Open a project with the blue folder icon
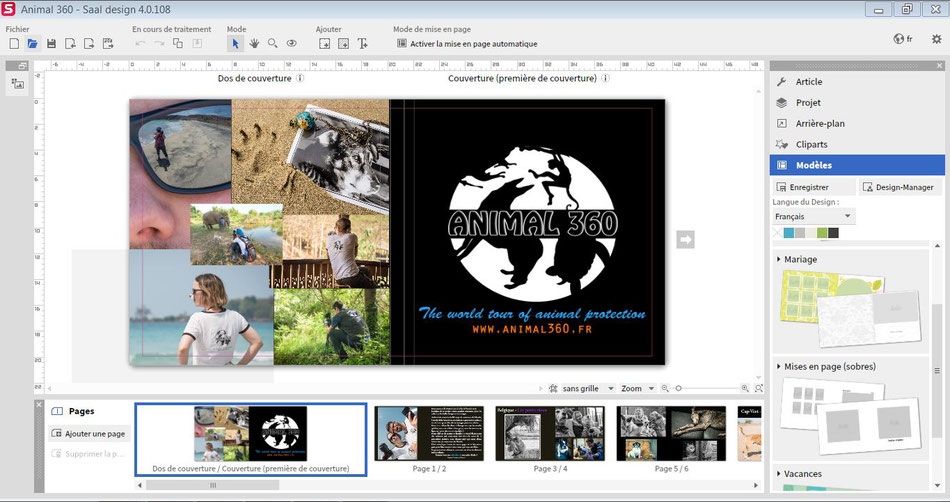The width and height of the screenshot is (950, 502). tap(33, 44)
